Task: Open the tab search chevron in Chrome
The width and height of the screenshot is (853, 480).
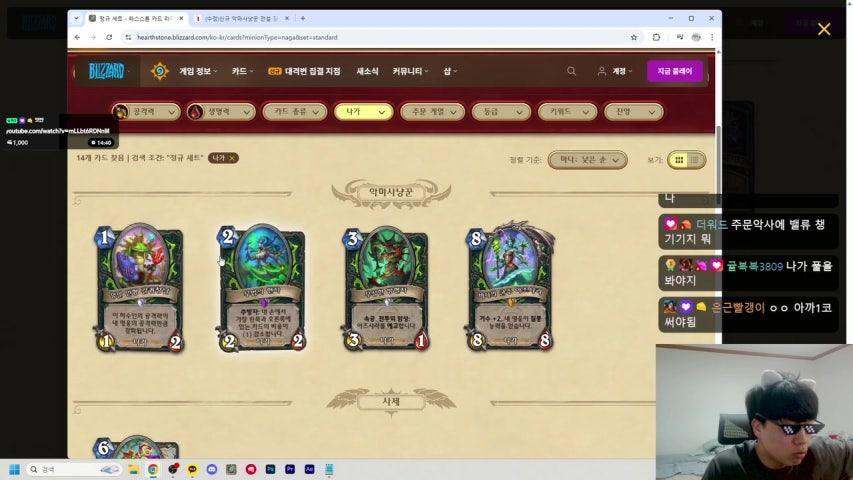Action: tap(76, 19)
